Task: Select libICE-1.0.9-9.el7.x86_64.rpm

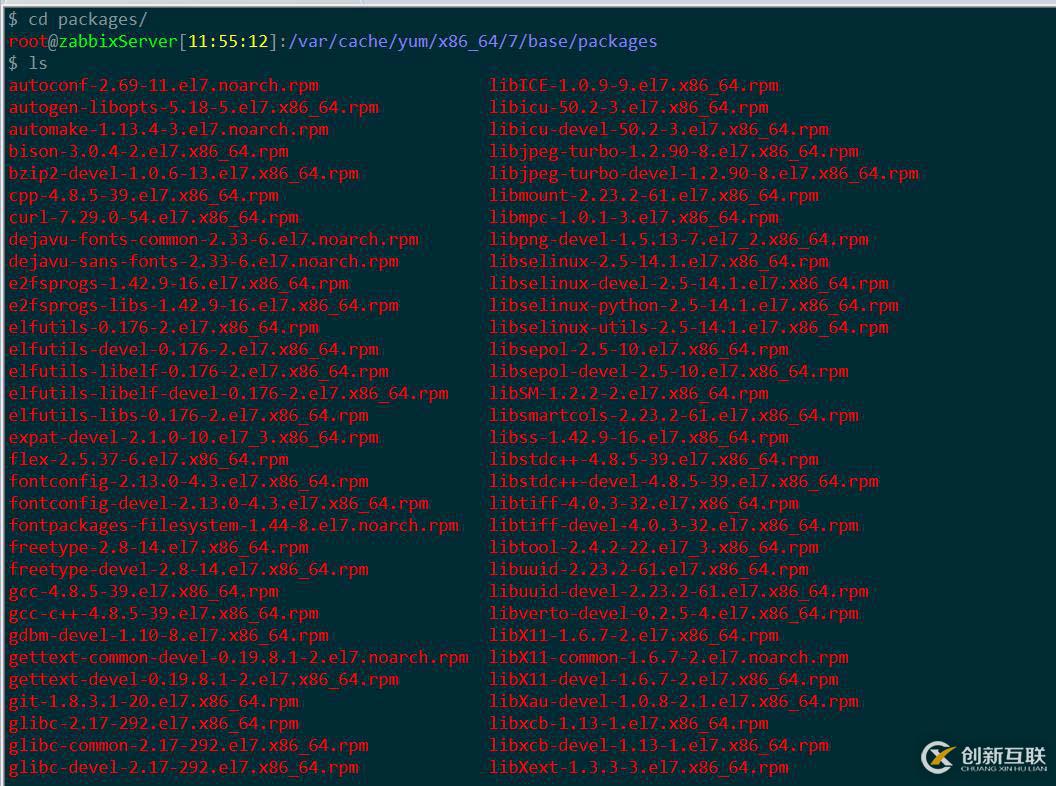Action: coord(634,86)
